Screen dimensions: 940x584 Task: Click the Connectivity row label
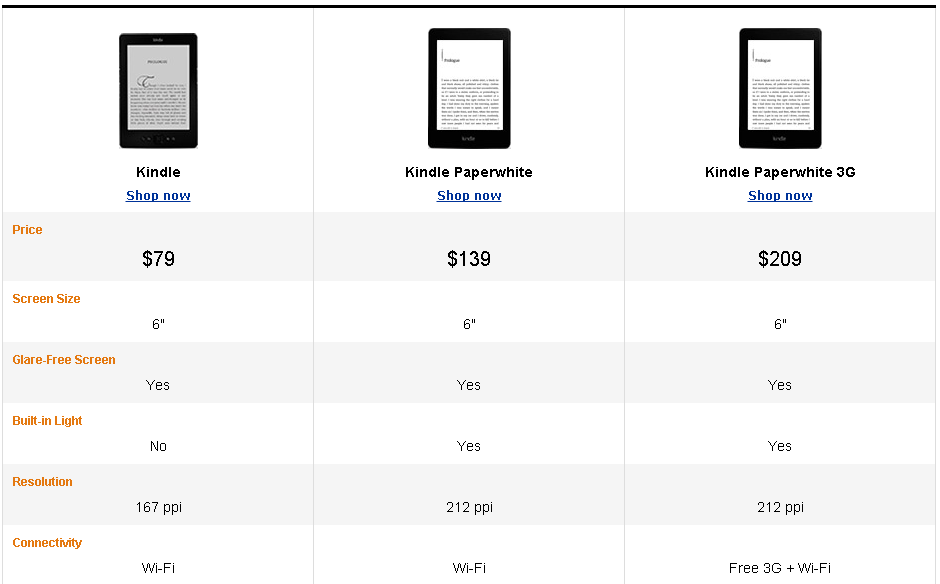click(x=47, y=543)
